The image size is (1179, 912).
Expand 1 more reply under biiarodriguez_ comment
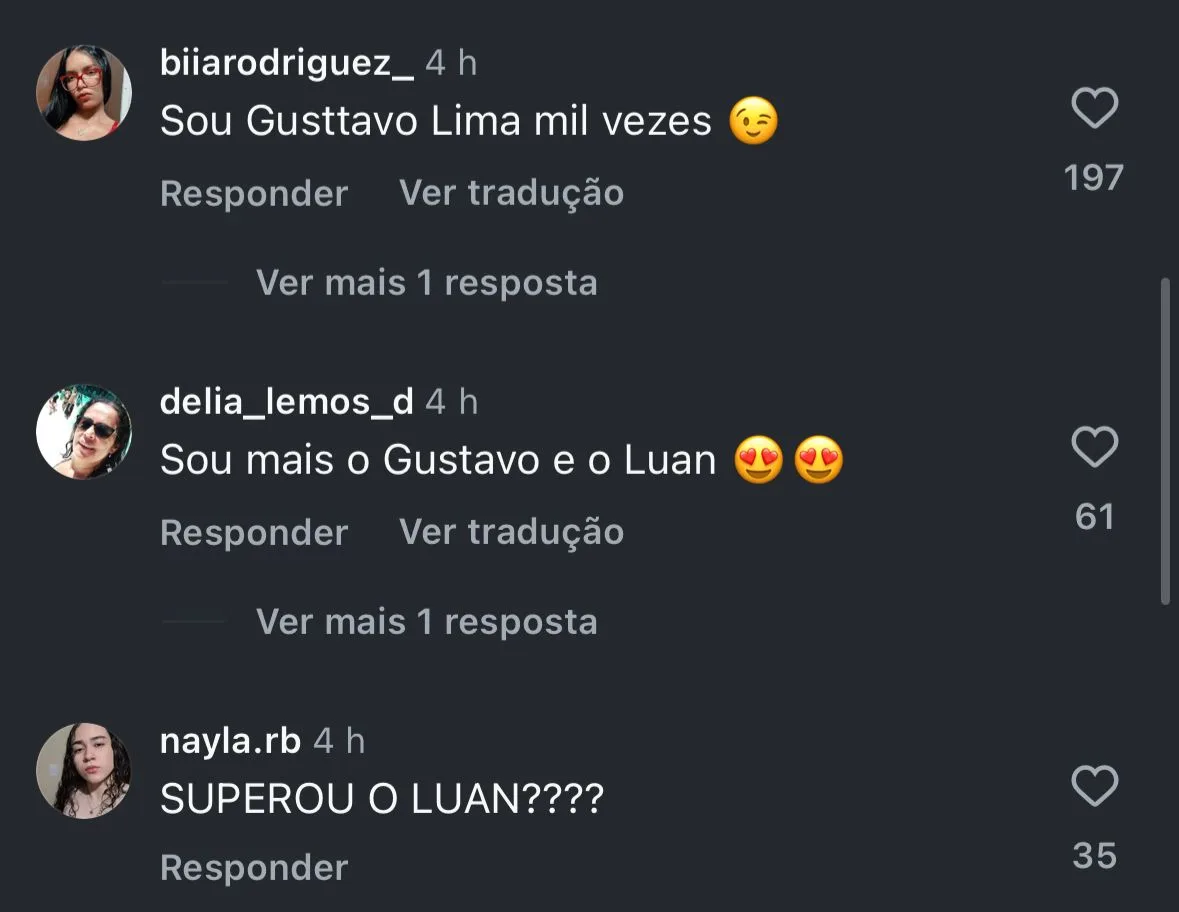[426, 283]
